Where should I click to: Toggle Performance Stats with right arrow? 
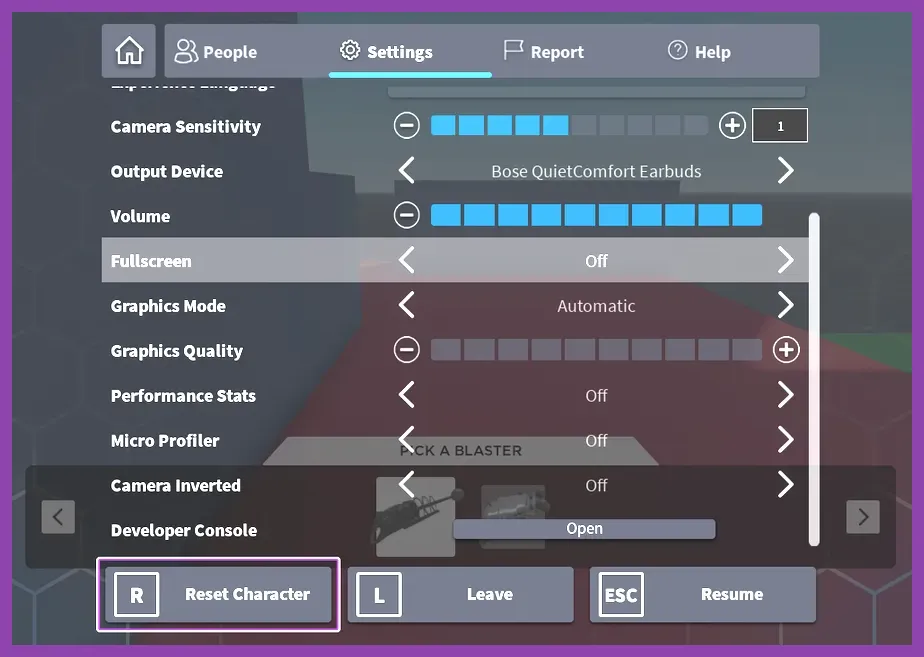[786, 395]
